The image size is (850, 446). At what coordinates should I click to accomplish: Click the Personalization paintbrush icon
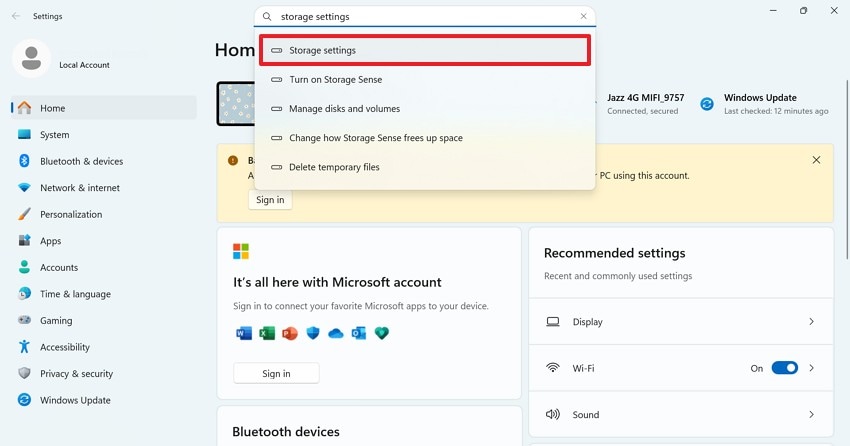pyautogui.click(x=24, y=214)
